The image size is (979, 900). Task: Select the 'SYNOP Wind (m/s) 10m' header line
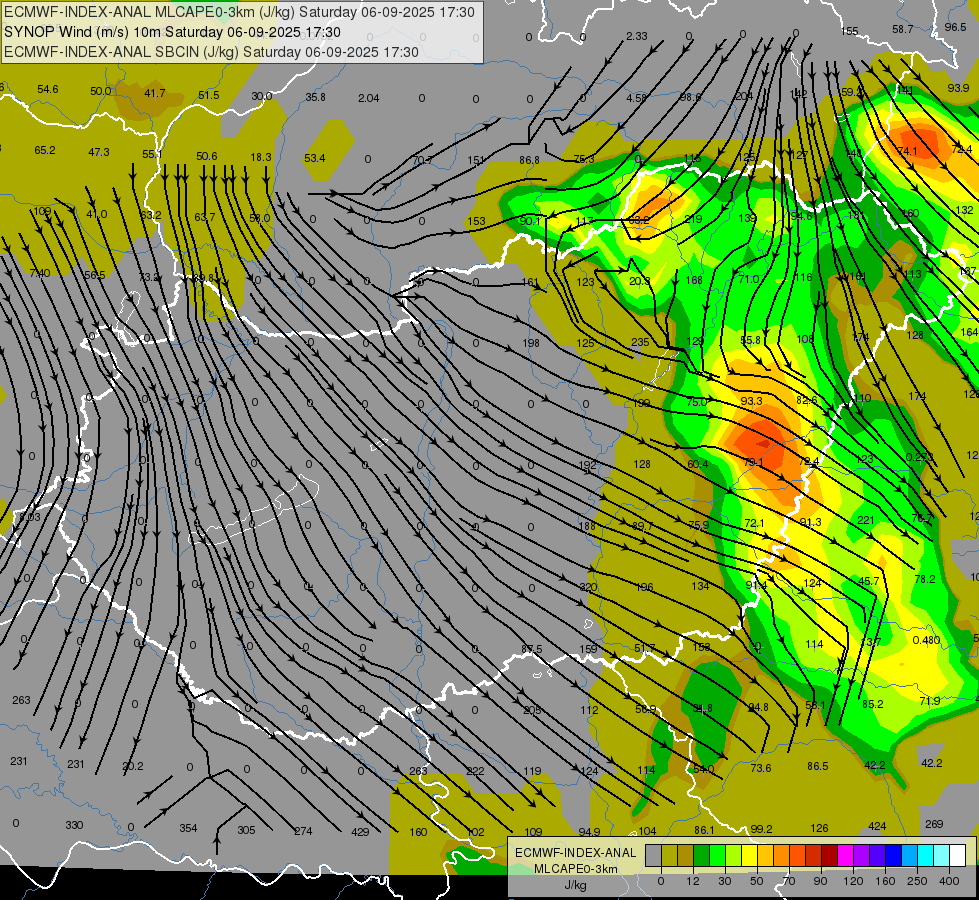172,32
